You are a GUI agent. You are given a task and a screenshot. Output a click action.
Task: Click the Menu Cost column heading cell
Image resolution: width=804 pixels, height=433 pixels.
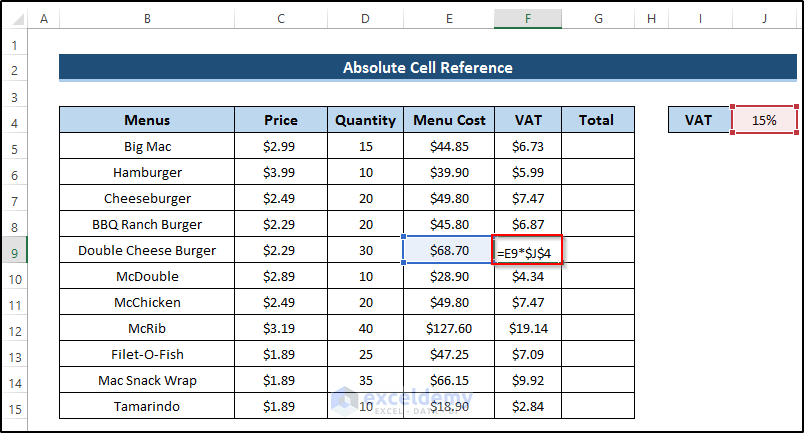point(449,120)
